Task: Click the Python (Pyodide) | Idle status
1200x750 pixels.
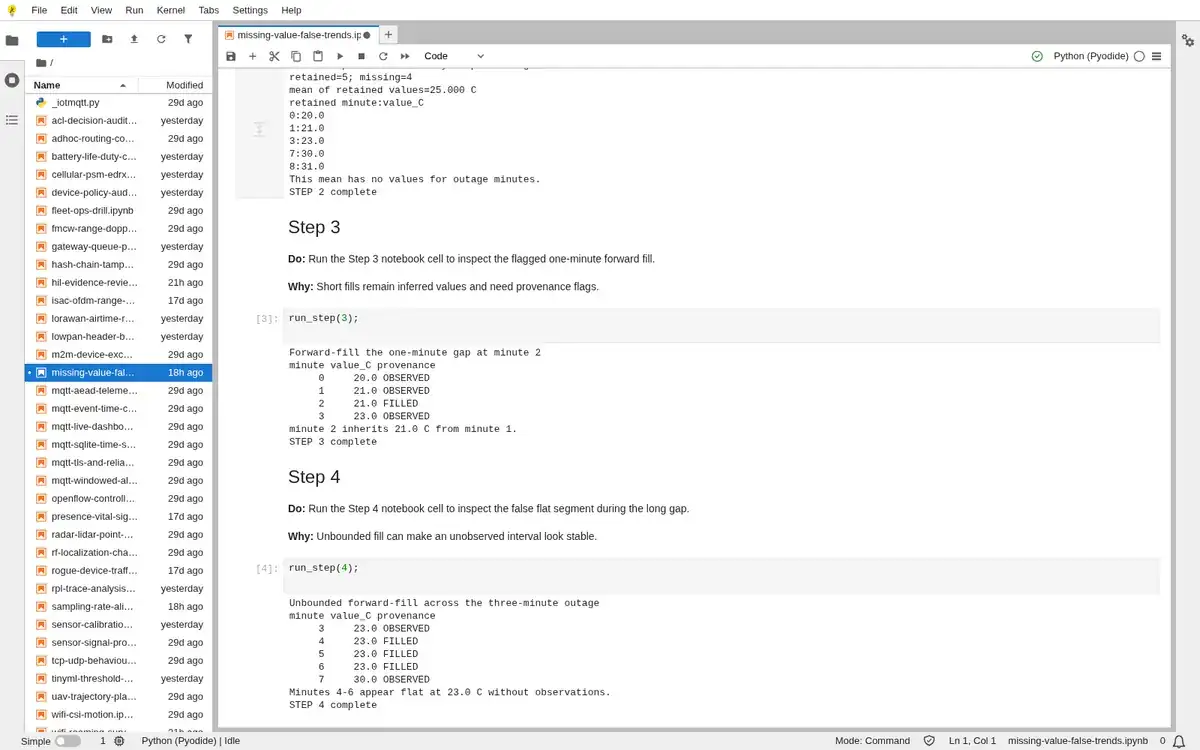Action: [190, 741]
